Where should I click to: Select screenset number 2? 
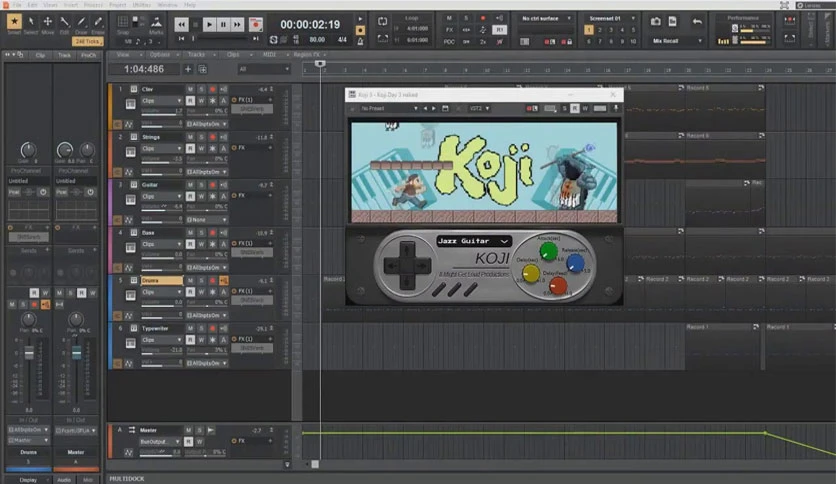(600, 30)
